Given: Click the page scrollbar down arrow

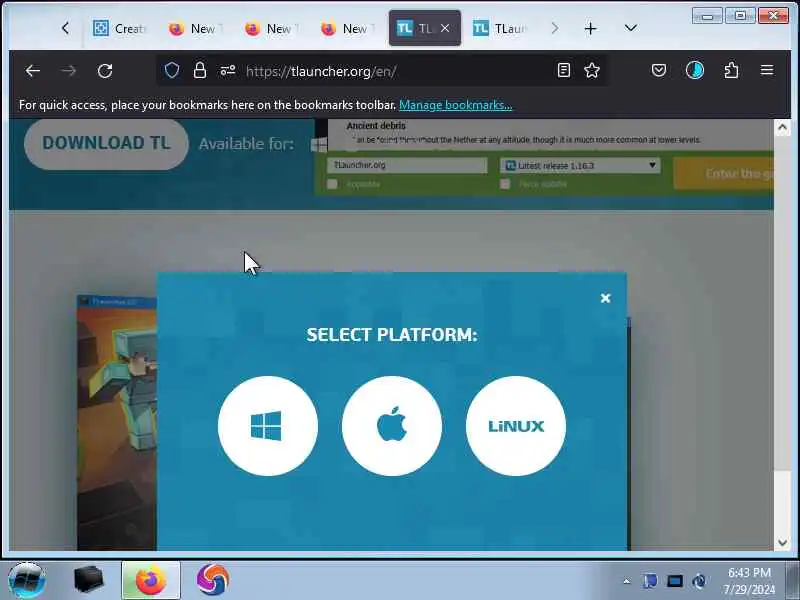Looking at the screenshot, I should [782, 543].
